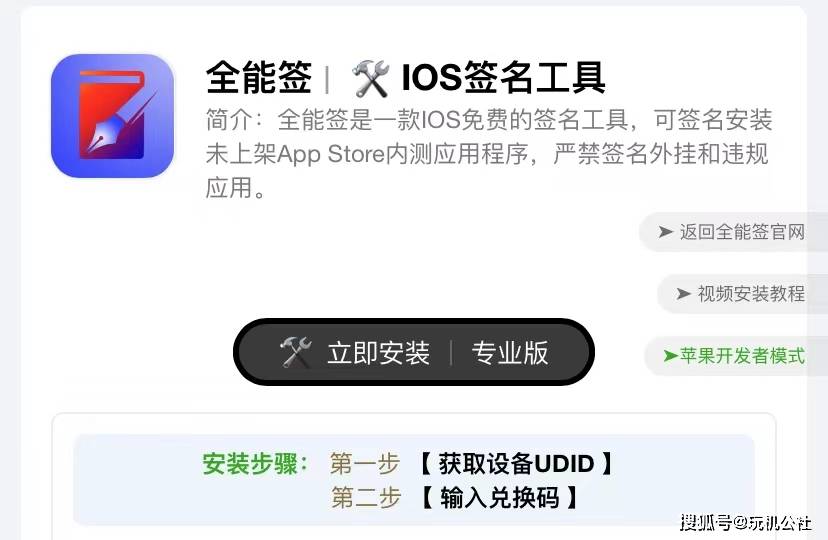Click the 安装步骤 label

pyautogui.click(x=256, y=464)
